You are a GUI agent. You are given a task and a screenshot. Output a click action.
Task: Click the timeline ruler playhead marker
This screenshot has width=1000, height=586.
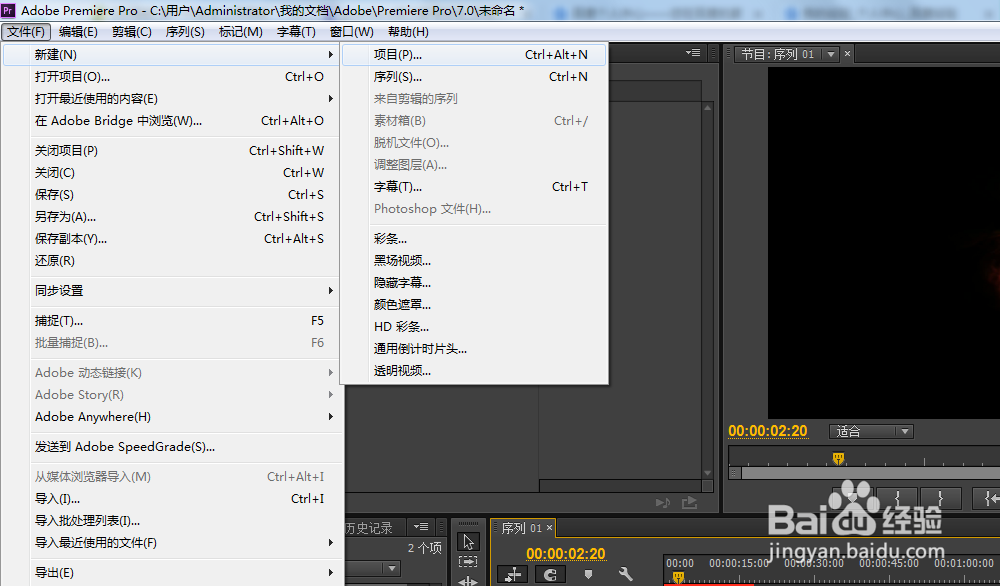coord(679,577)
